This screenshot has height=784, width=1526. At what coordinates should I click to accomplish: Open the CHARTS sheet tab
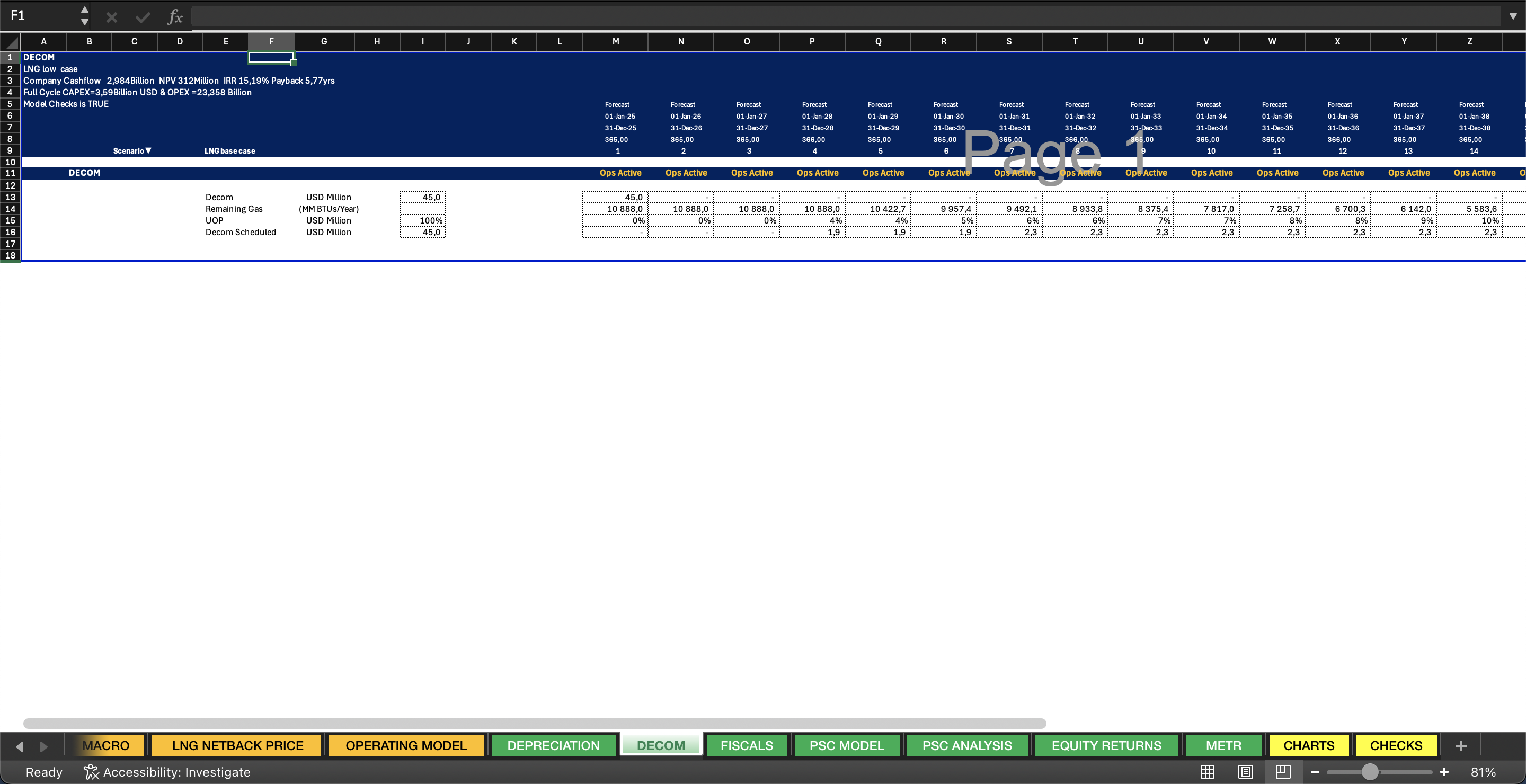(x=1309, y=745)
